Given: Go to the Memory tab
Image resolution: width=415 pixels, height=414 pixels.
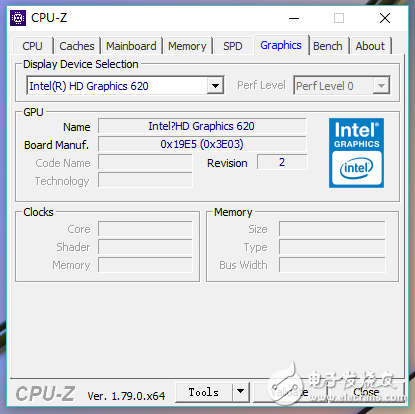Looking at the screenshot, I should pos(187,46).
